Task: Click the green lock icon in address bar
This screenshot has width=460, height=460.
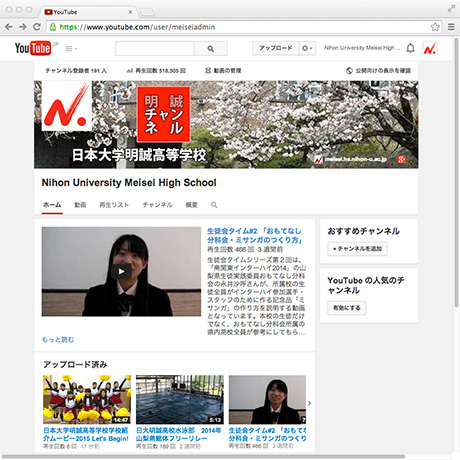Action: (53, 27)
